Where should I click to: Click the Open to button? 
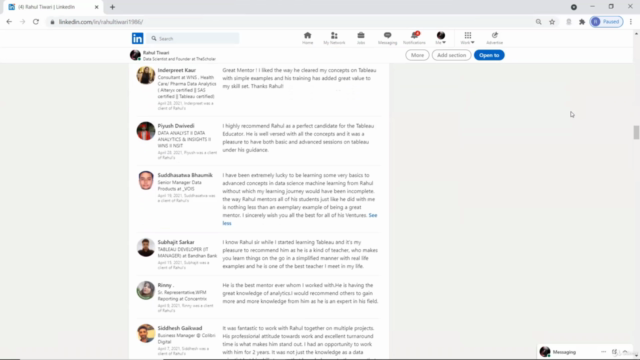click(x=489, y=55)
